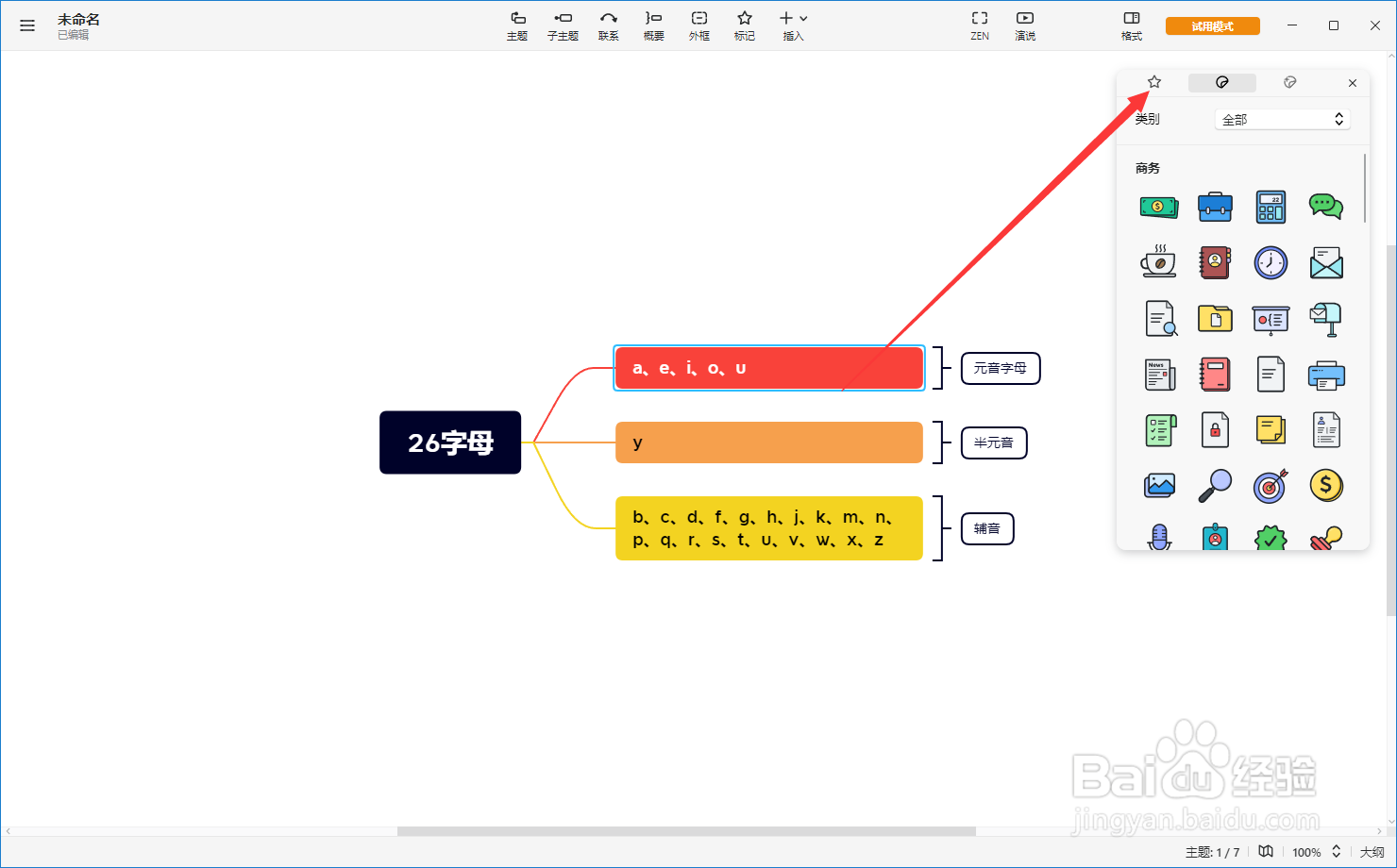Insert the green checklist sticker
Screen dimensions: 1397x868
click(x=1159, y=430)
